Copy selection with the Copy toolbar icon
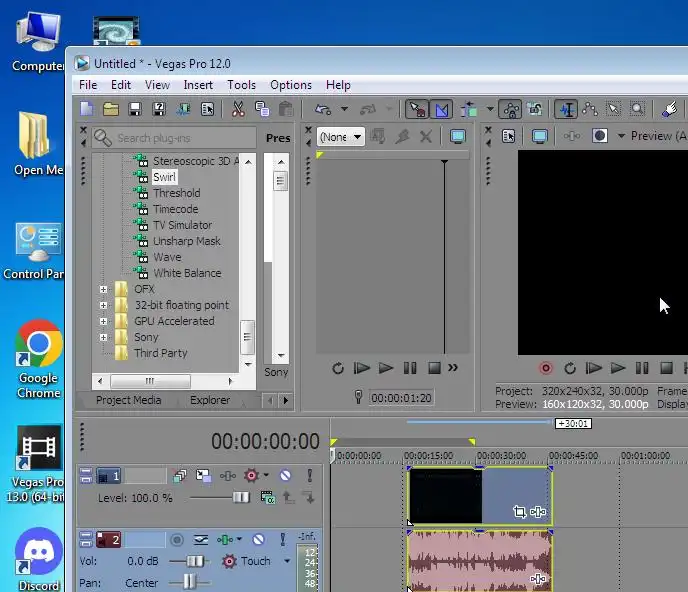This screenshot has height=592, width=688. tap(262, 109)
